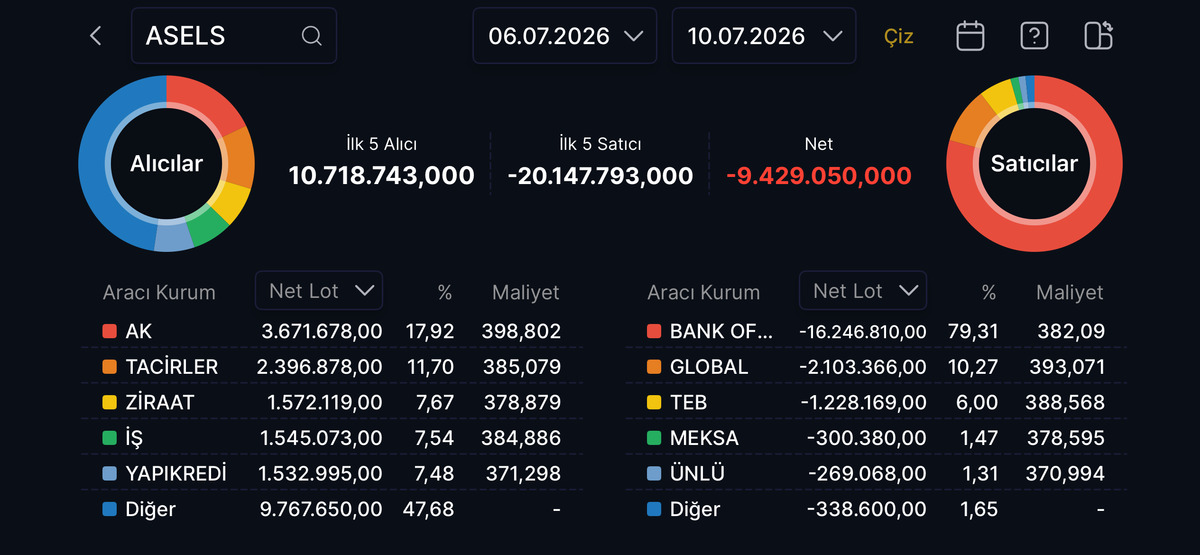Click the yellow TEB color swatch

point(654,403)
